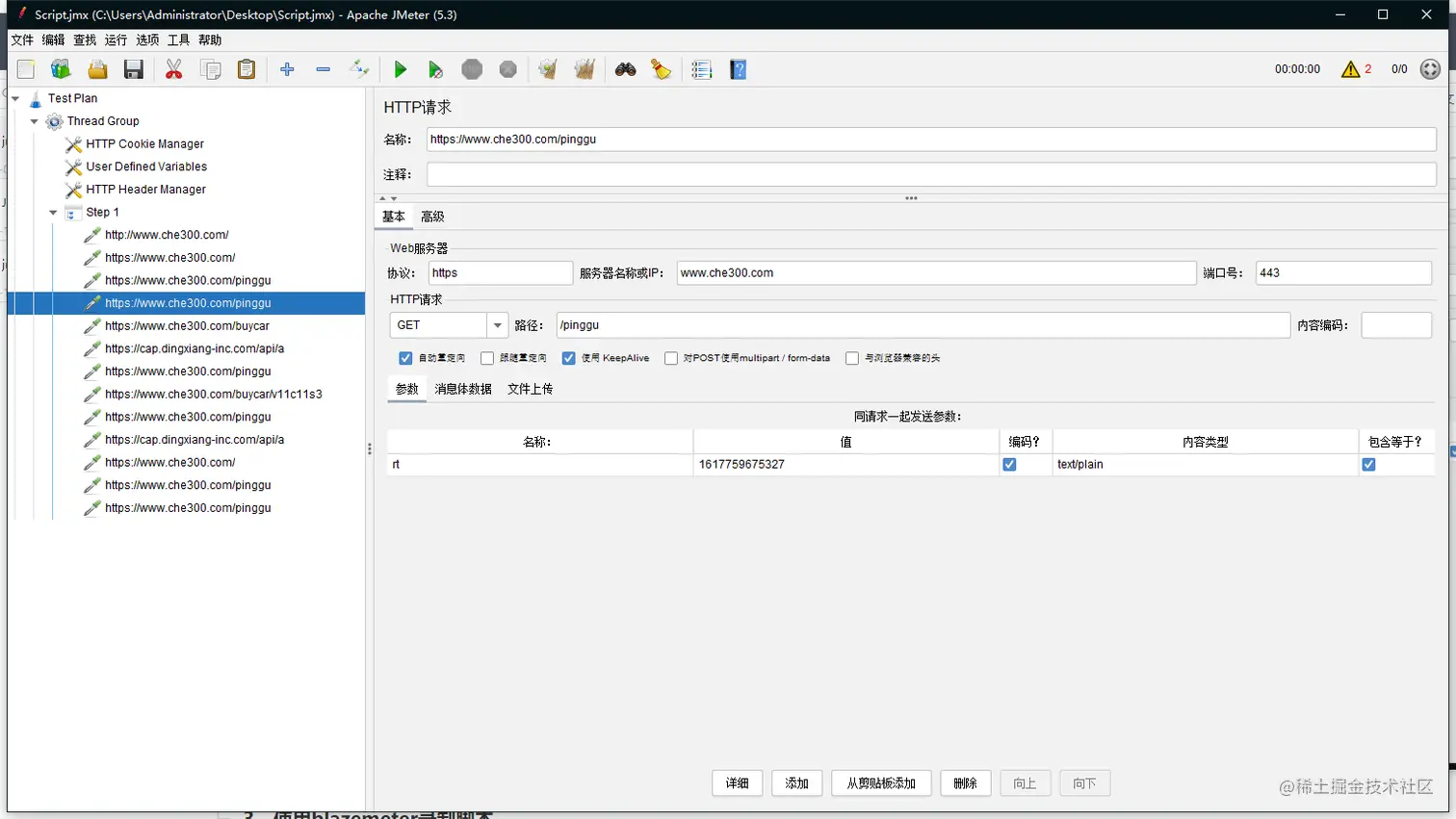Click the 添加 button

click(x=797, y=783)
